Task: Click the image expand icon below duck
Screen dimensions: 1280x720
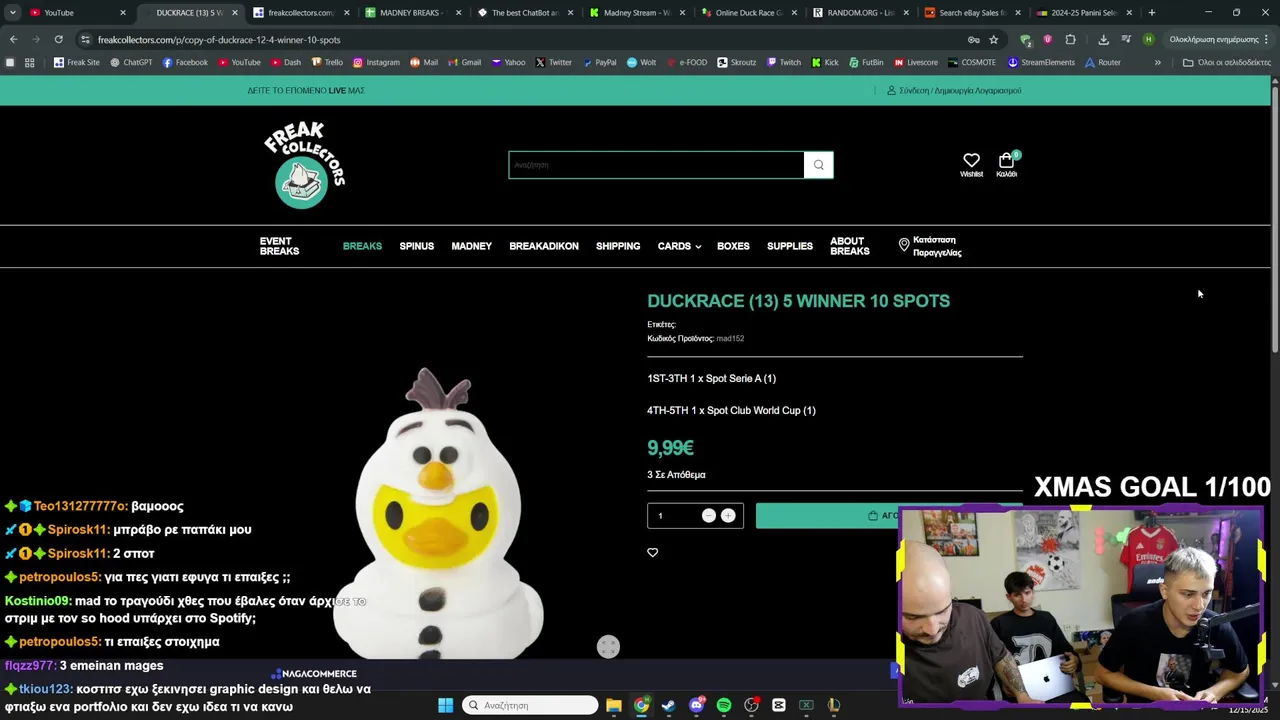Action: (x=608, y=646)
